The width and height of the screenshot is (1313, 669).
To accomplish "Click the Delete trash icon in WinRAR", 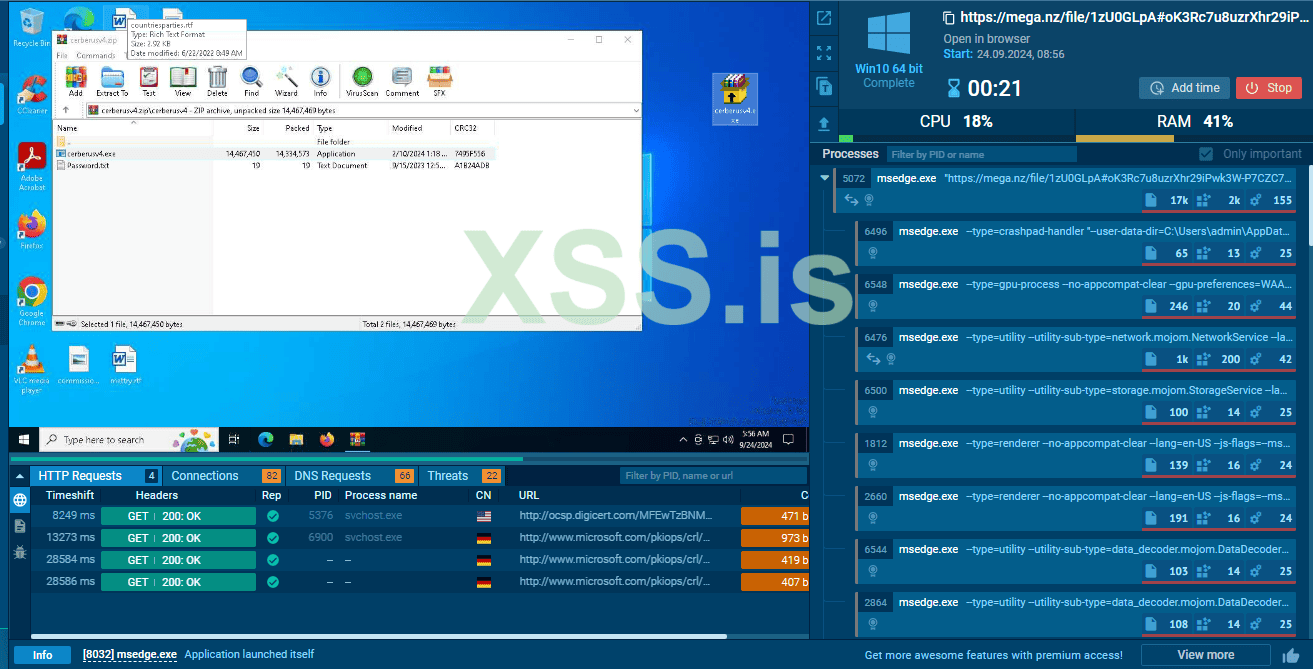I will 217,80.
